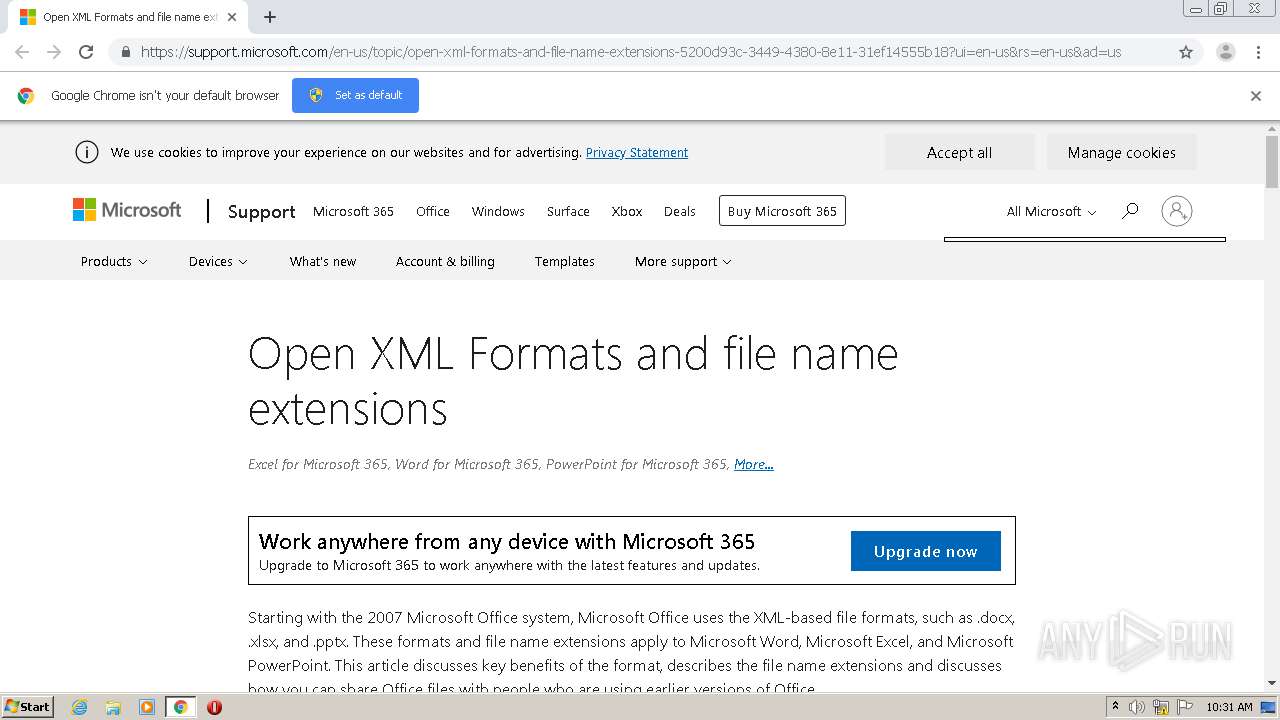Image resolution: width=1280 pixels, height=720 pixels.
Task: Dismiss the default browser notification bar
Action: (x=1256, y=96)
